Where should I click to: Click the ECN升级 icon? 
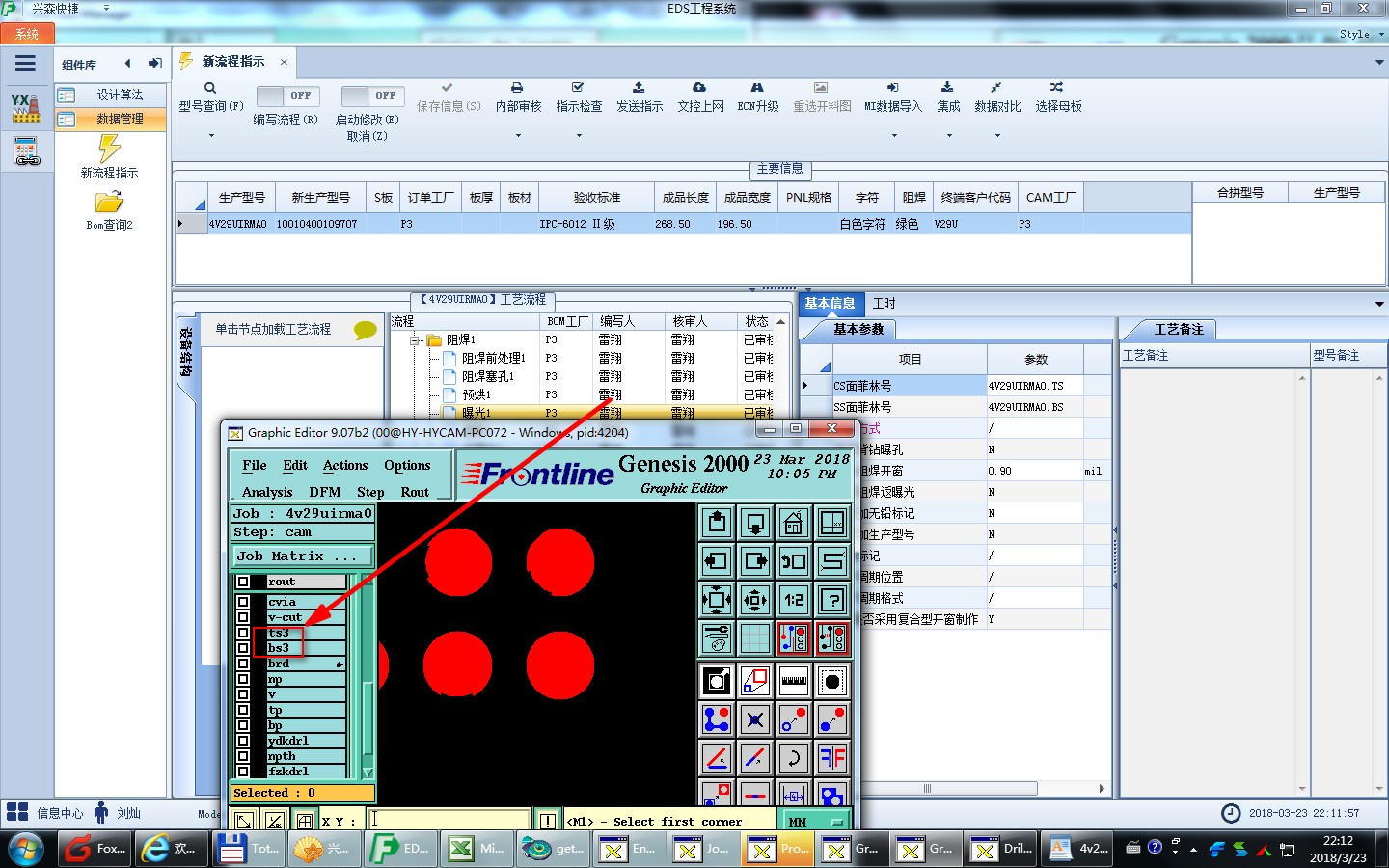[757, 87]
